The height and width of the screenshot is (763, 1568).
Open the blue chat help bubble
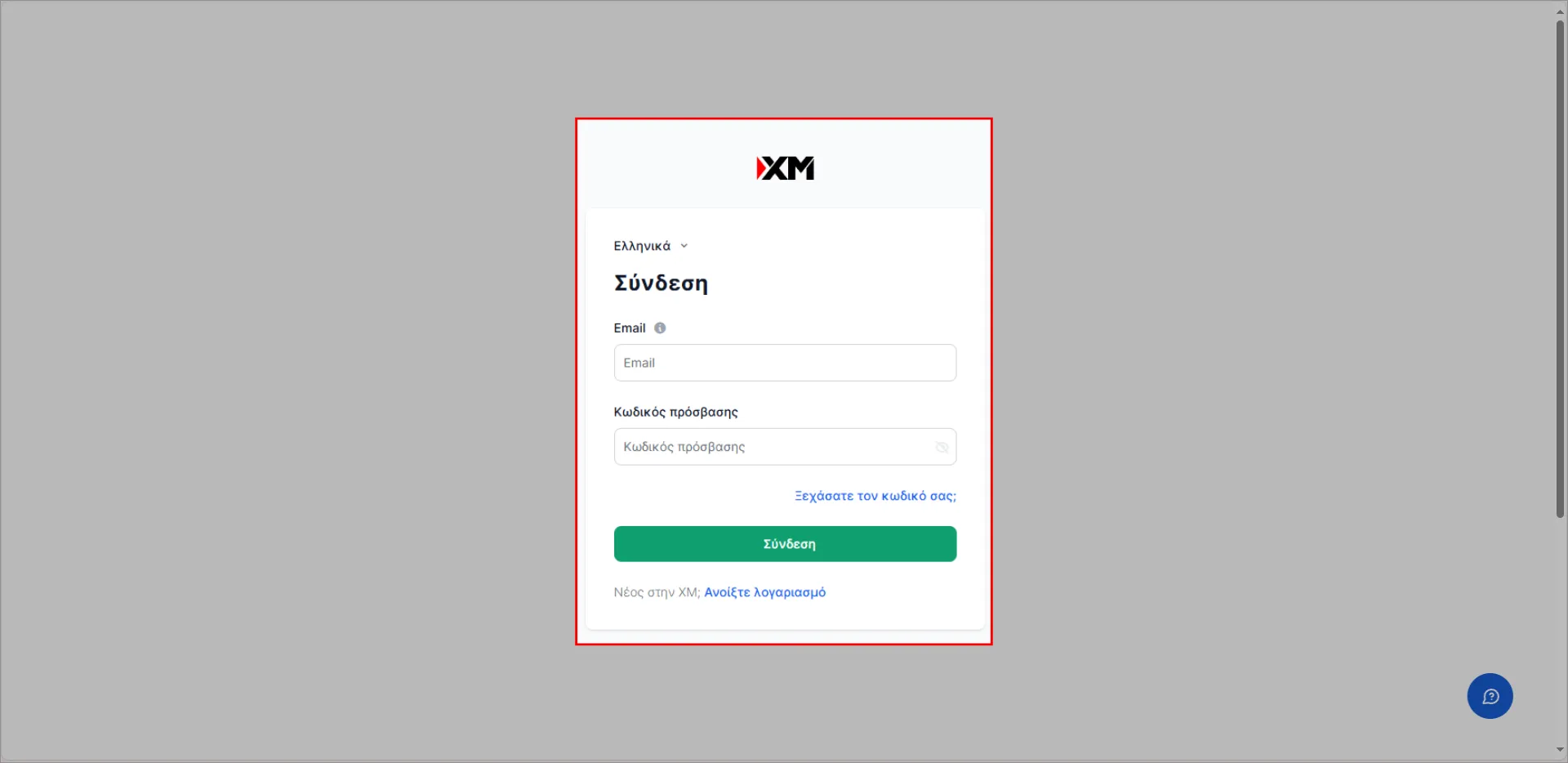coord(1490,696)
